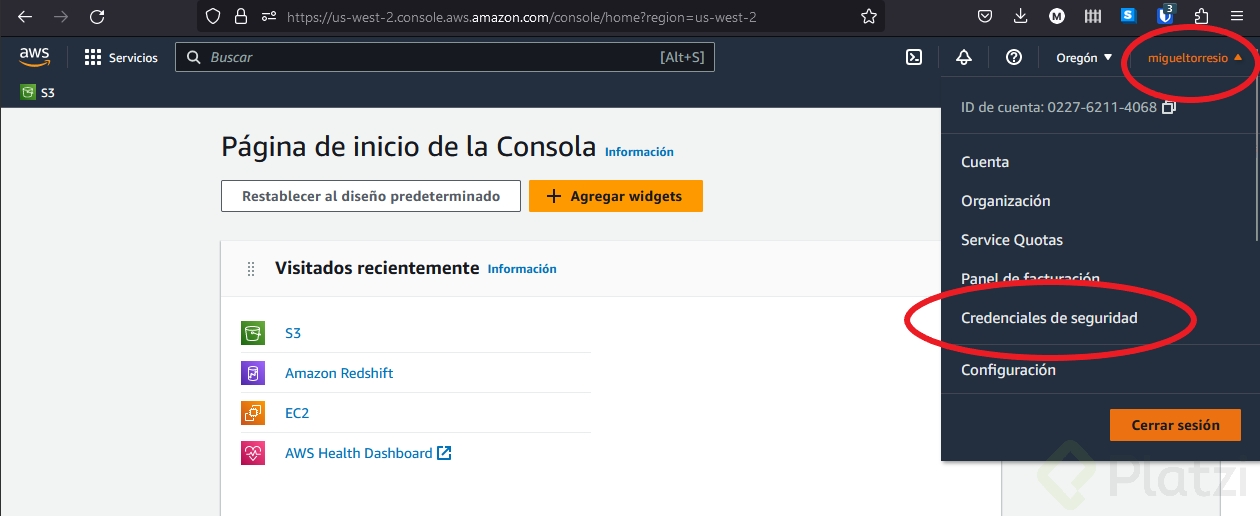Open the notifications bell

click(x=964, y=57)
